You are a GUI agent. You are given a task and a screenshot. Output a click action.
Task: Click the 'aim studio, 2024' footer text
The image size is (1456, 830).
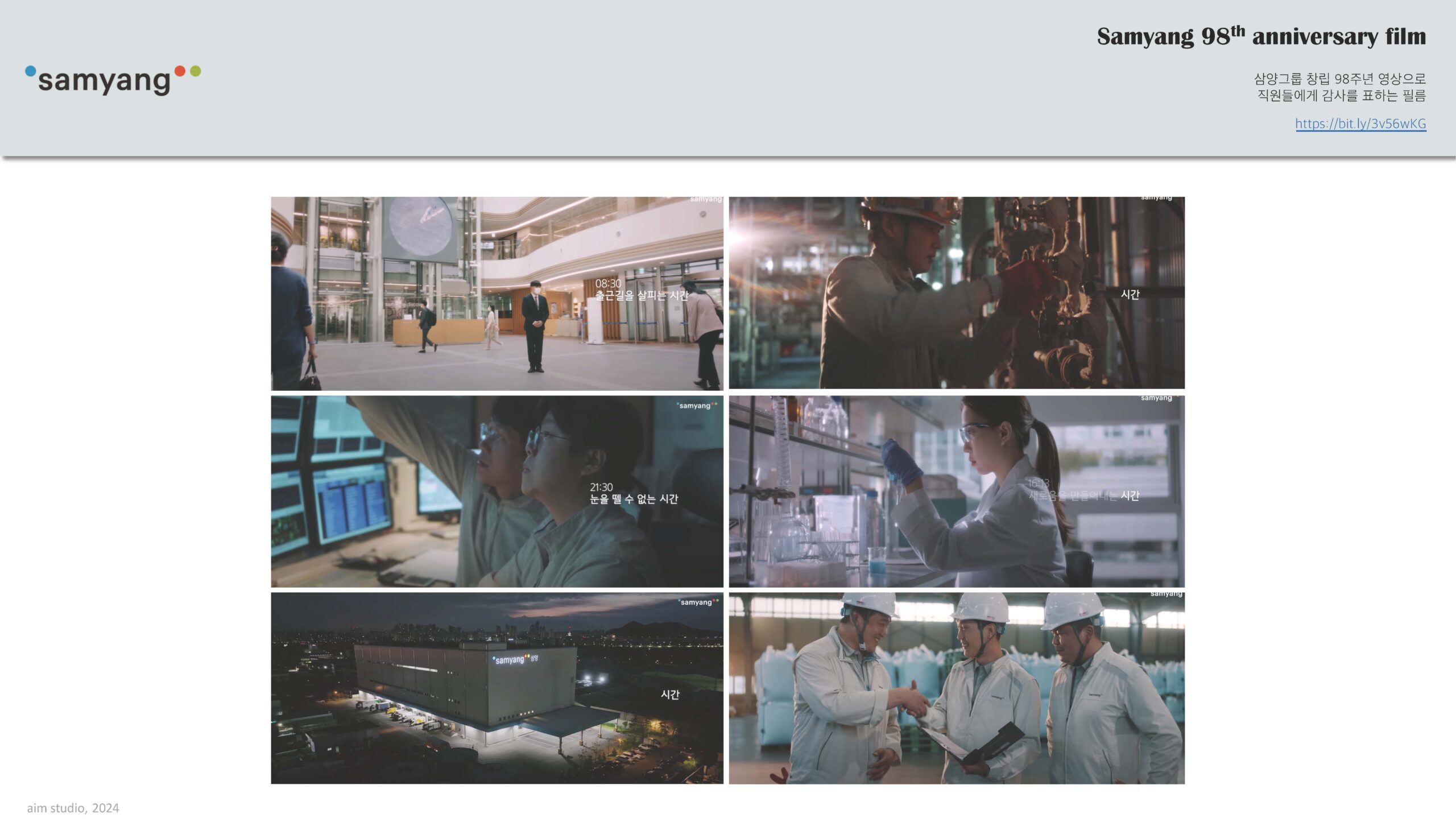point(73,808)
